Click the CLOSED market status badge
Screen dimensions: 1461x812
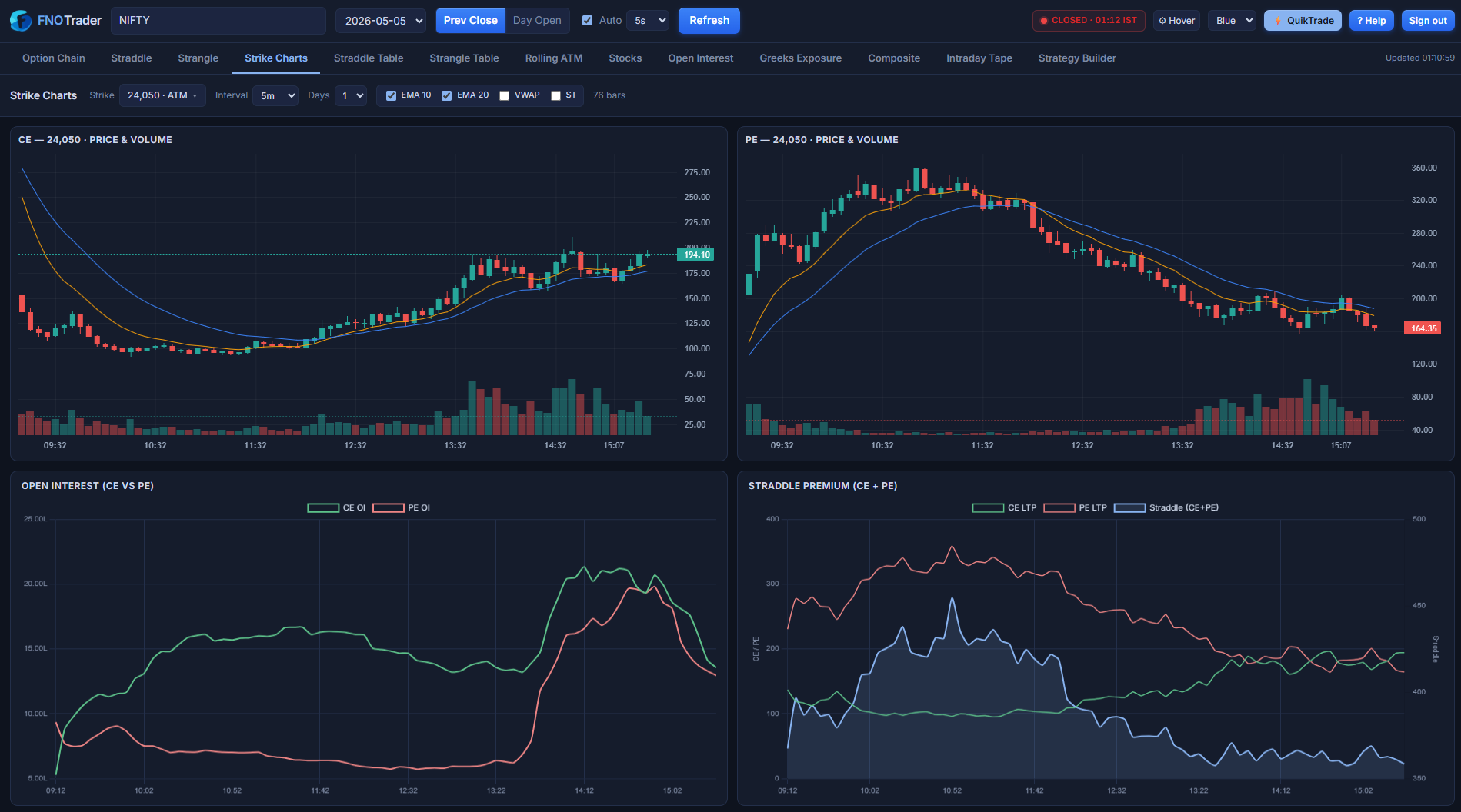click(1089, 21)
